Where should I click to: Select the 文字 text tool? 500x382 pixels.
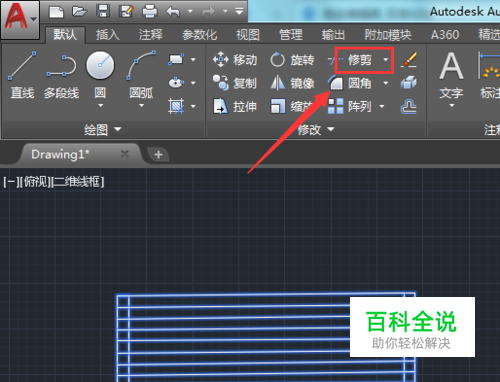pyautogui.click(x=451, y=75)
